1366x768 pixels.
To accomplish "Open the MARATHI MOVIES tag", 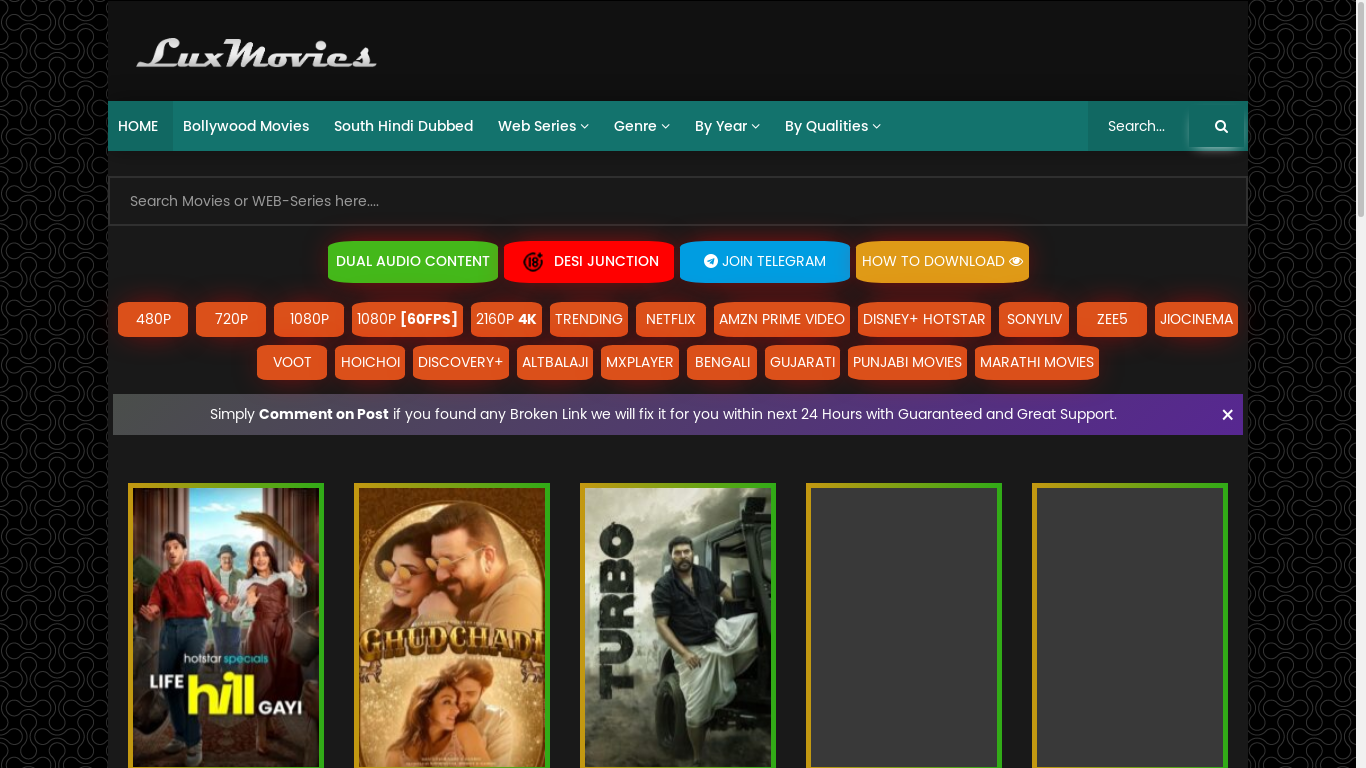I will (1037, 362).
